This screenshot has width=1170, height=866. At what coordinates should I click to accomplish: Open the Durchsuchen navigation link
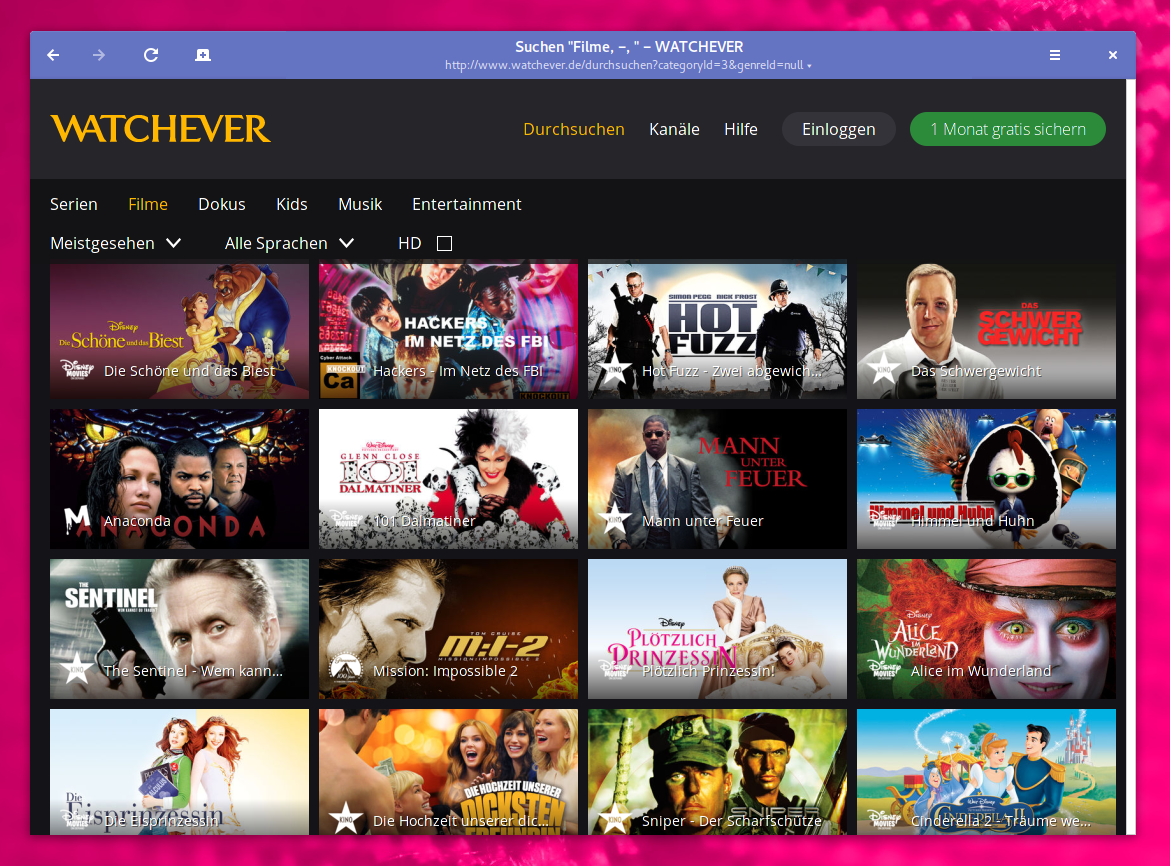point(574,129)
